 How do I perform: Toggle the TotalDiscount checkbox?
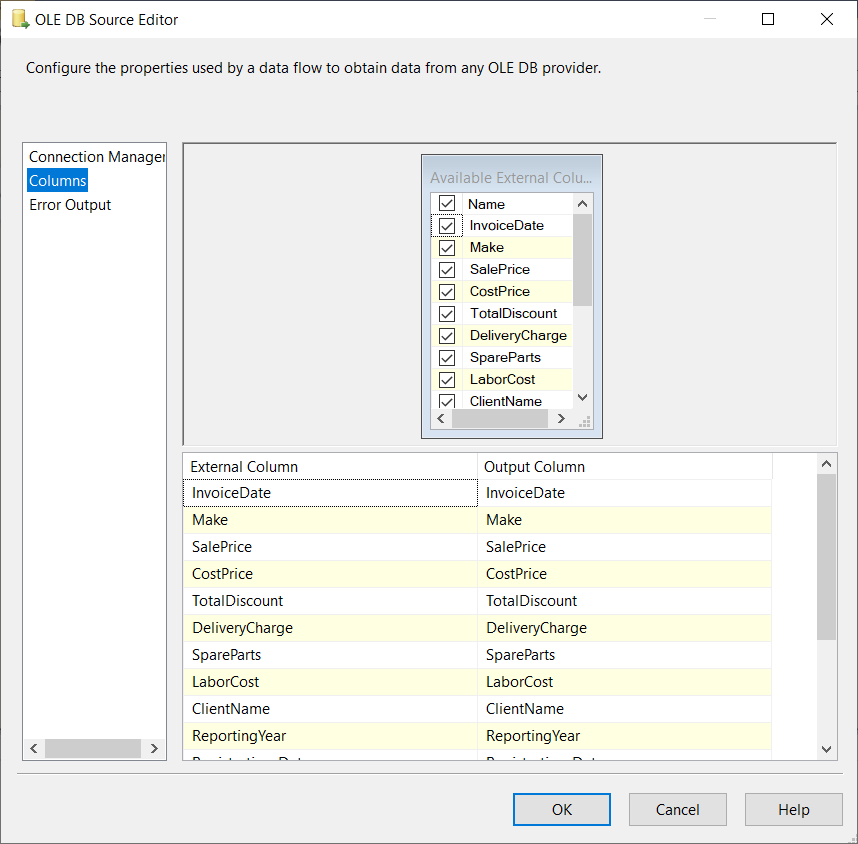446,313
